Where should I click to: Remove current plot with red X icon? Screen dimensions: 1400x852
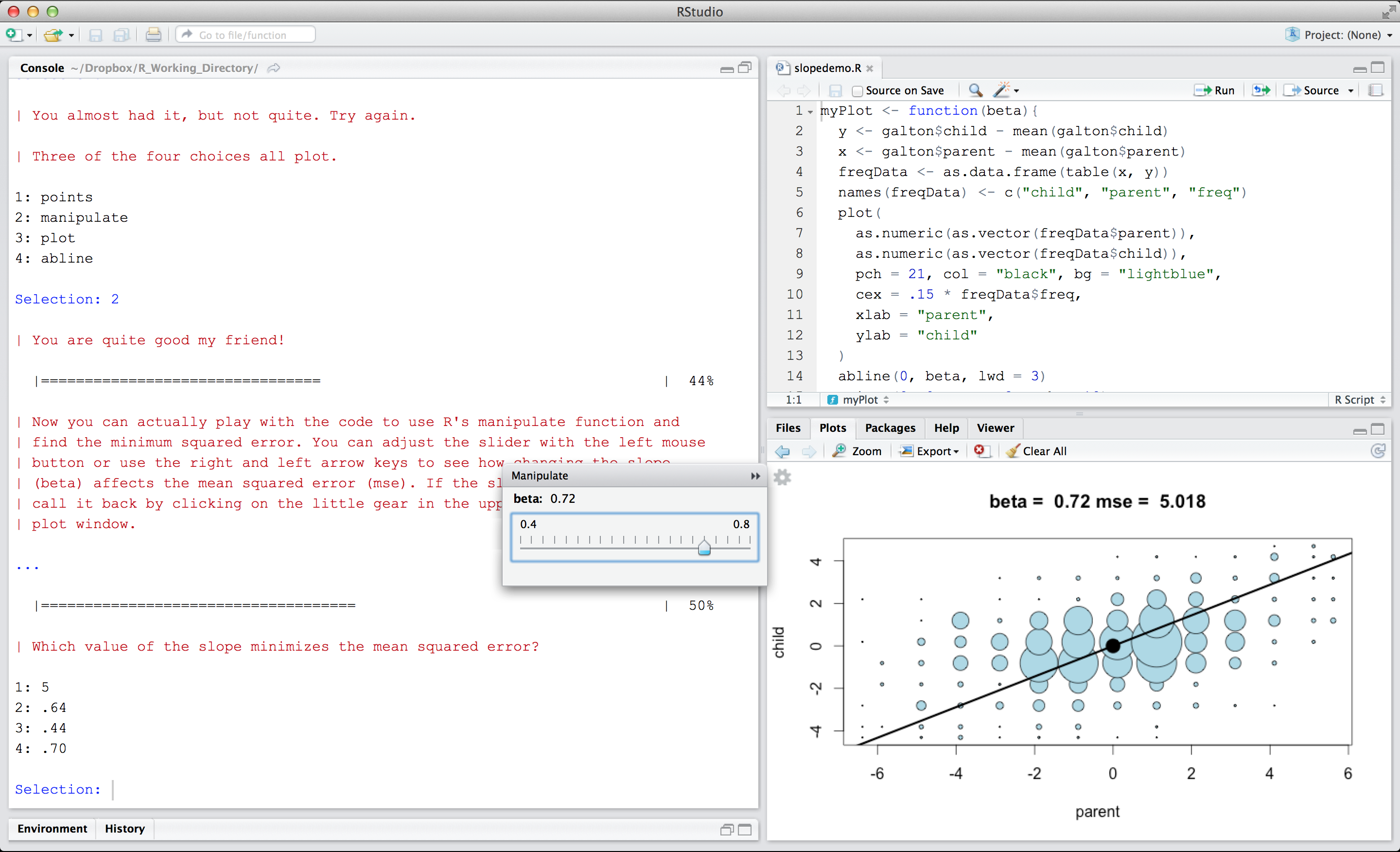981,451
